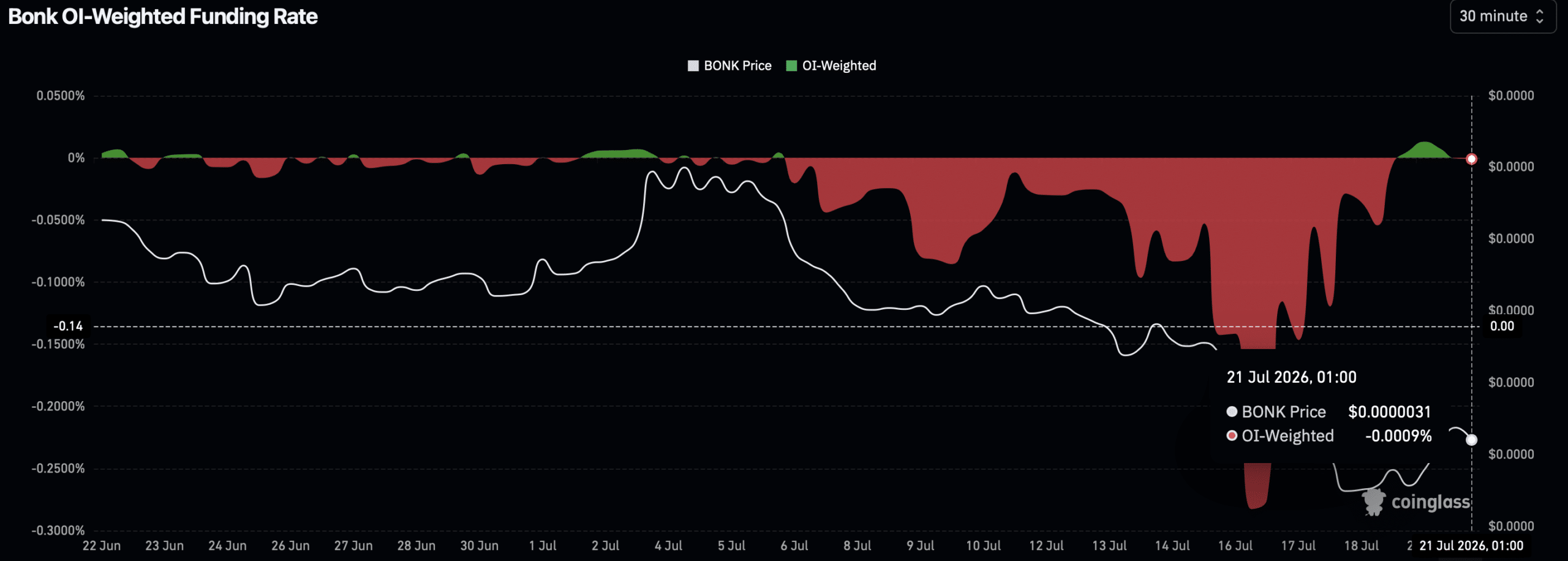Screen dimensions: 1568x561
Task: Click the '0%' y-axis label
Action: point(76,158)
